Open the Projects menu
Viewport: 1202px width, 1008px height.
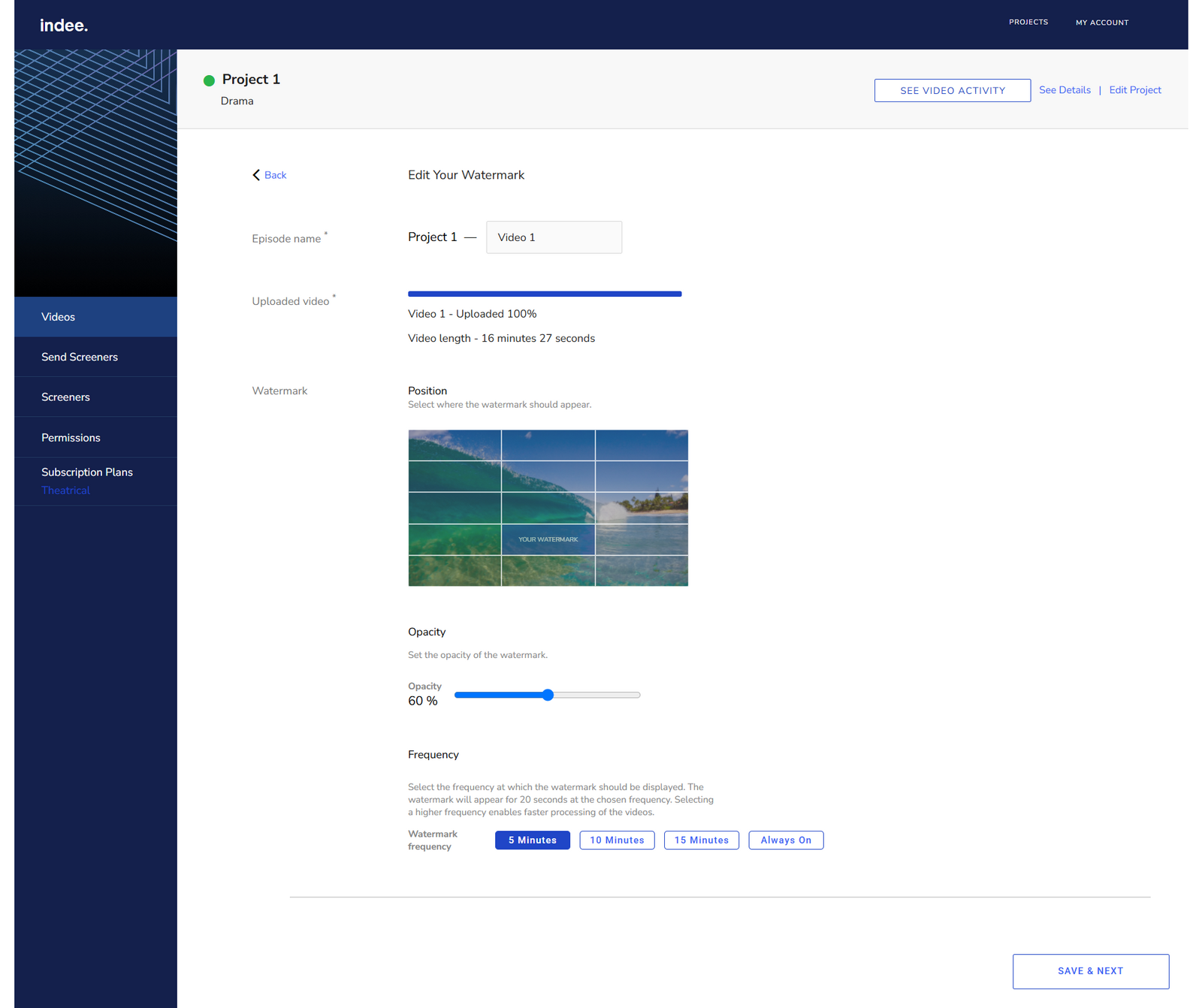point(1028,23)
